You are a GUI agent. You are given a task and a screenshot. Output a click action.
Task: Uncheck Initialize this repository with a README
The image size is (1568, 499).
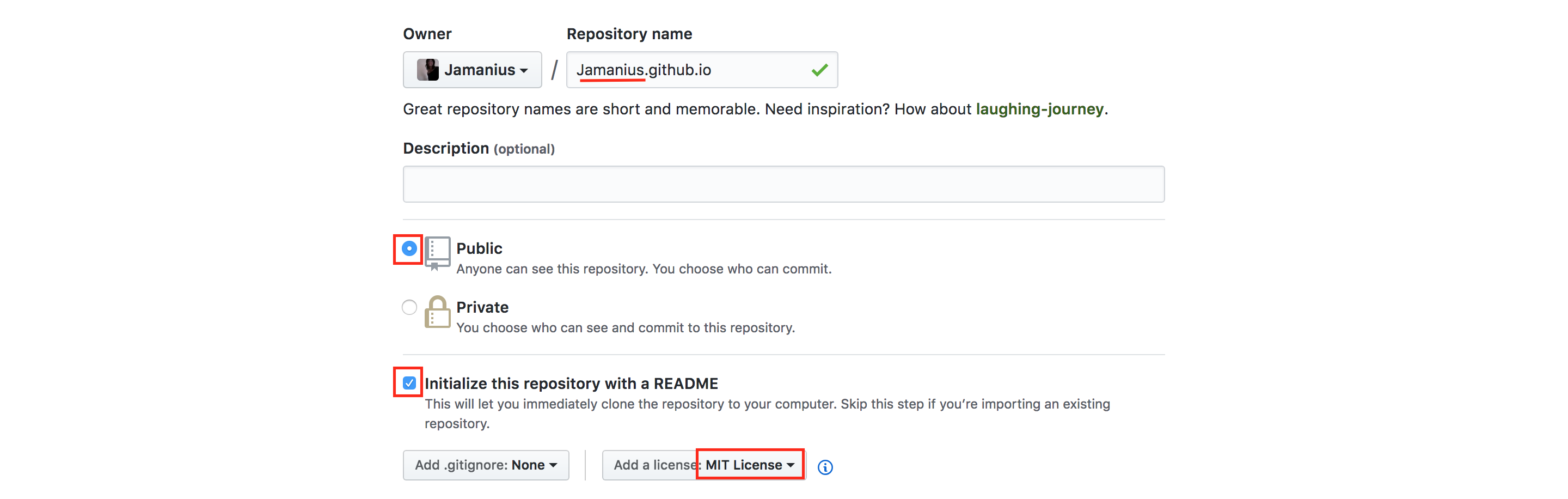click(408, 382)
